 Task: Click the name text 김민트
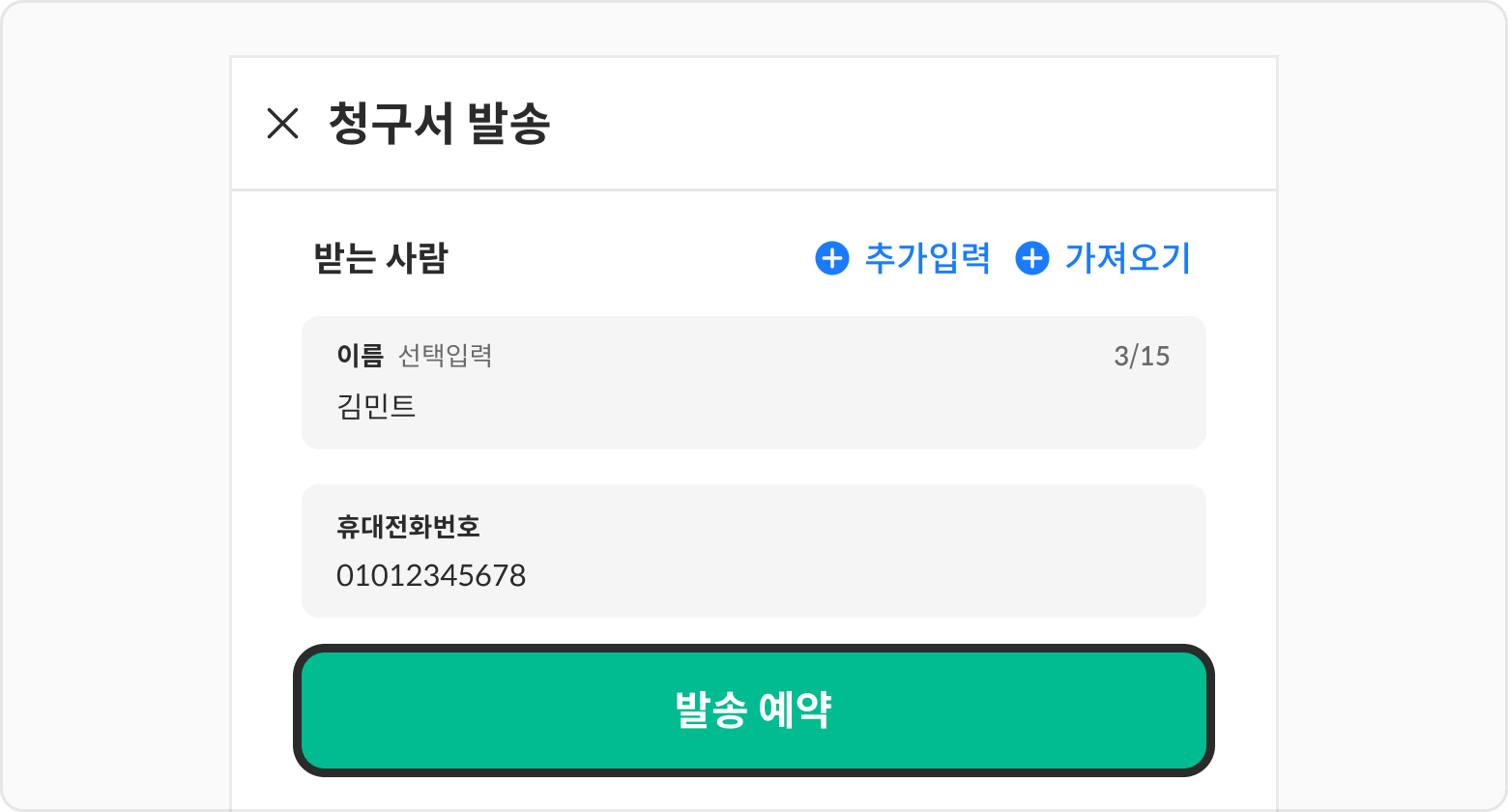[x=376, y=406]
